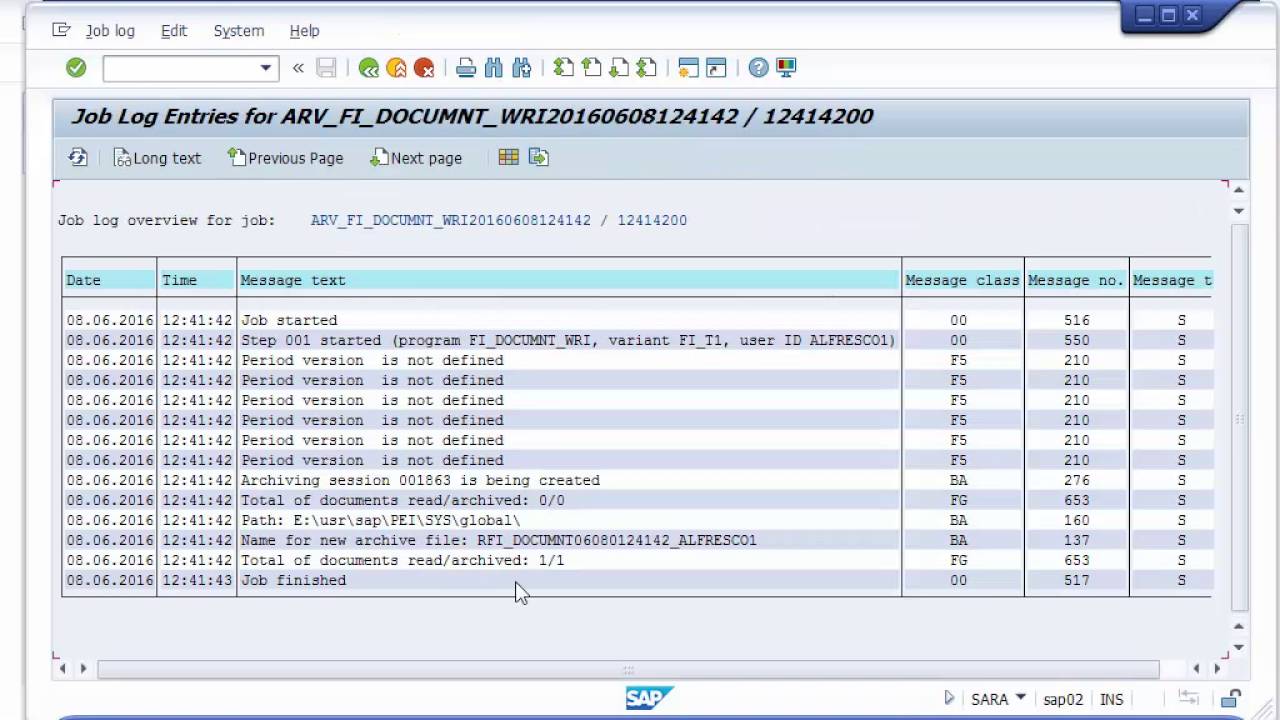Click message number 137
The width and height of the screenshot is (1280, 720).
click(1076, 540)
